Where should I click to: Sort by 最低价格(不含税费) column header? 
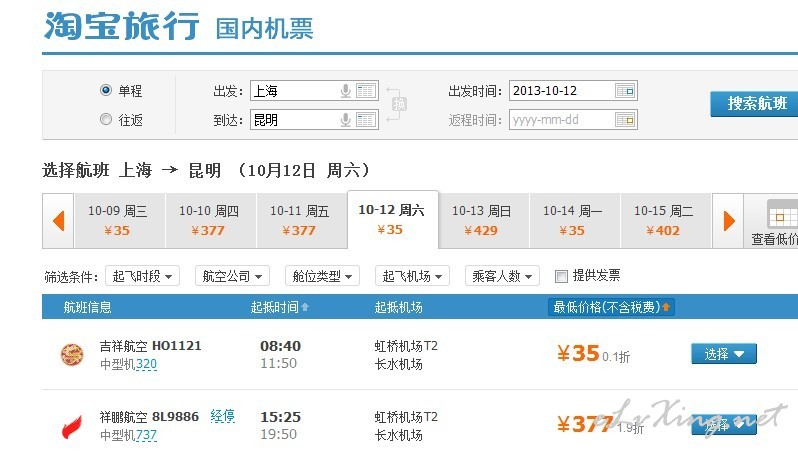(x=611, y=307)
